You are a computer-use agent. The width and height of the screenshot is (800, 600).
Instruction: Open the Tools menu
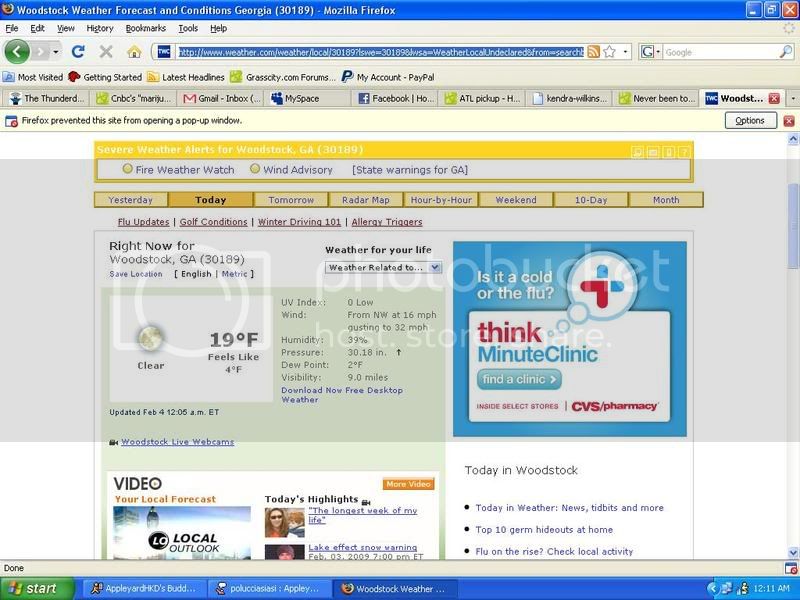188,29
